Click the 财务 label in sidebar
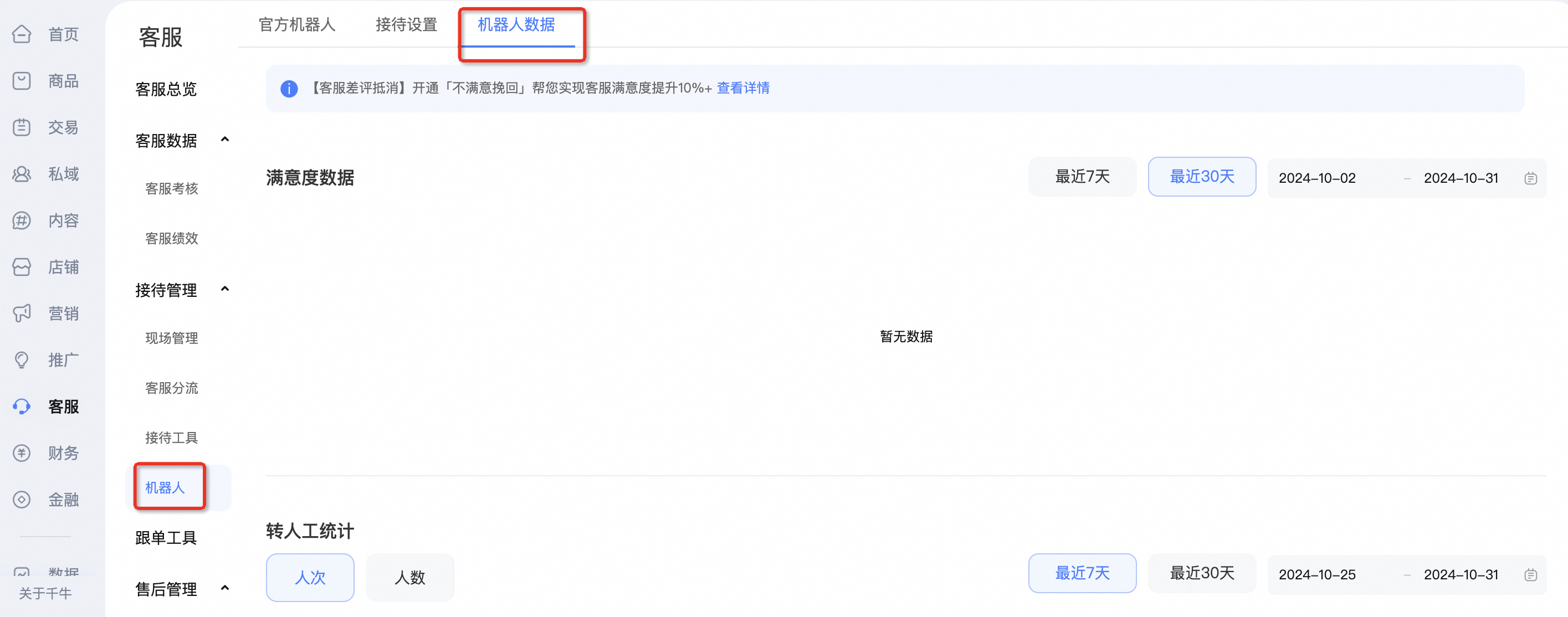 pos(64,453)
